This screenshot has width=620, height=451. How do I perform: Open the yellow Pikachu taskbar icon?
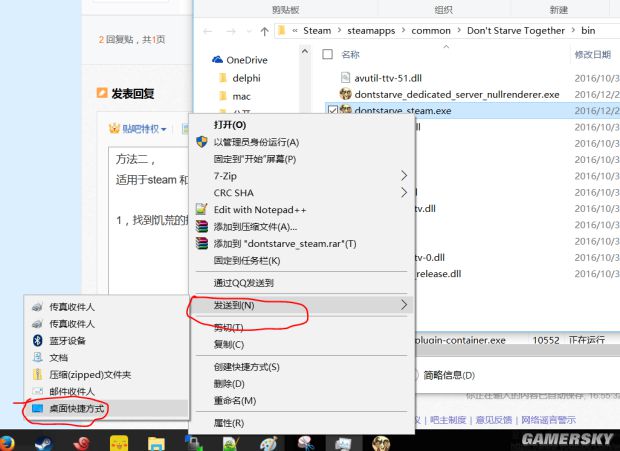coord(119,443)
